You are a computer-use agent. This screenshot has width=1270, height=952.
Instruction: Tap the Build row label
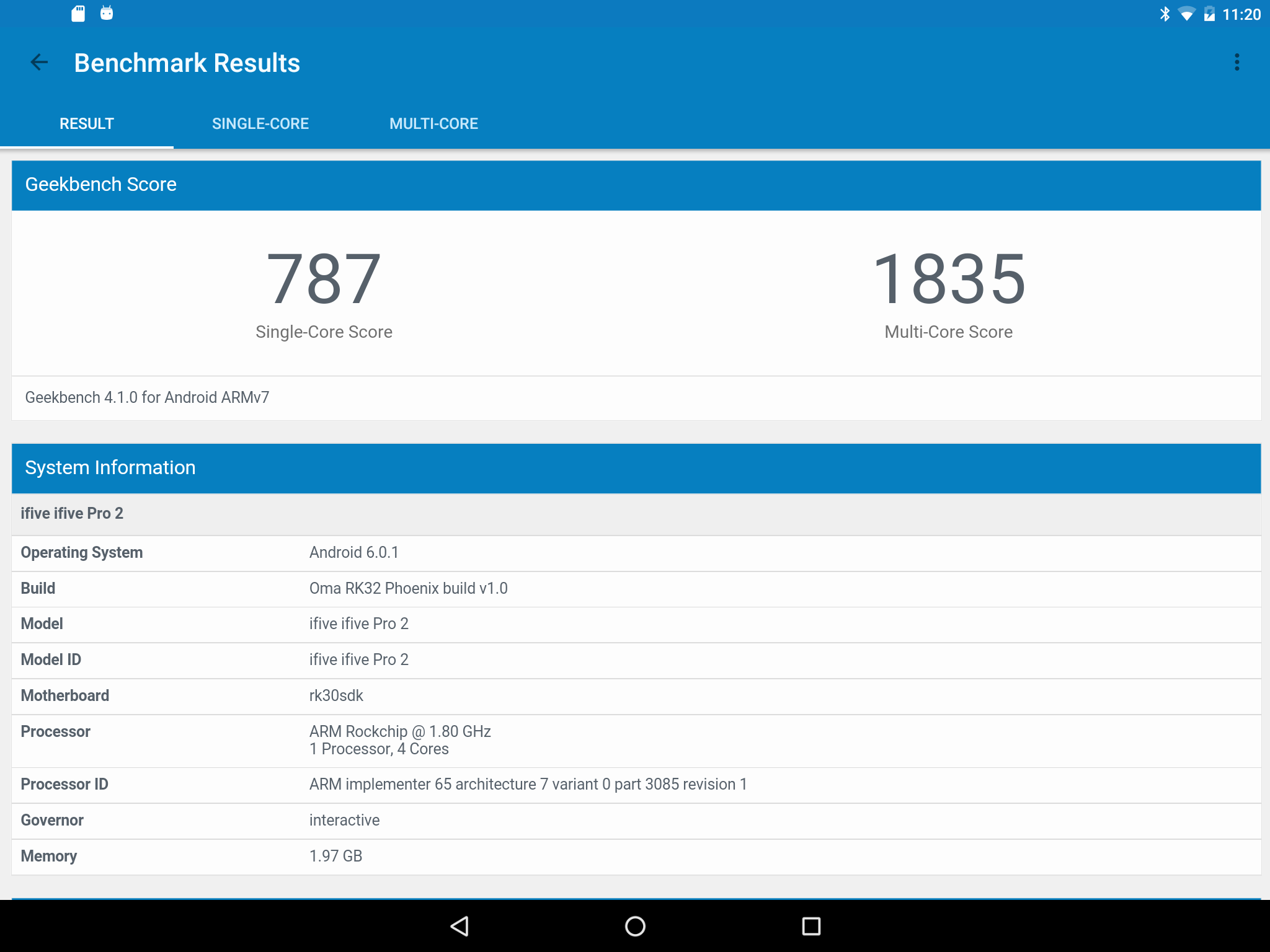tap(38, 588)
